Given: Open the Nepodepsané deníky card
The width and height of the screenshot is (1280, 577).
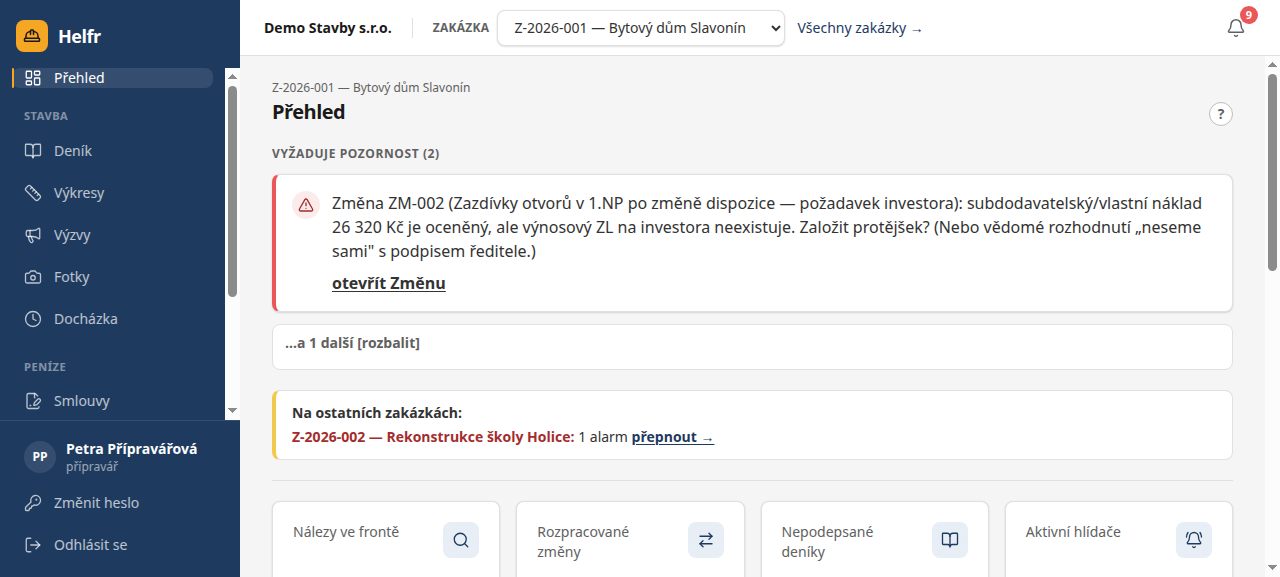Looking at the screenshot, I should 875,539.
